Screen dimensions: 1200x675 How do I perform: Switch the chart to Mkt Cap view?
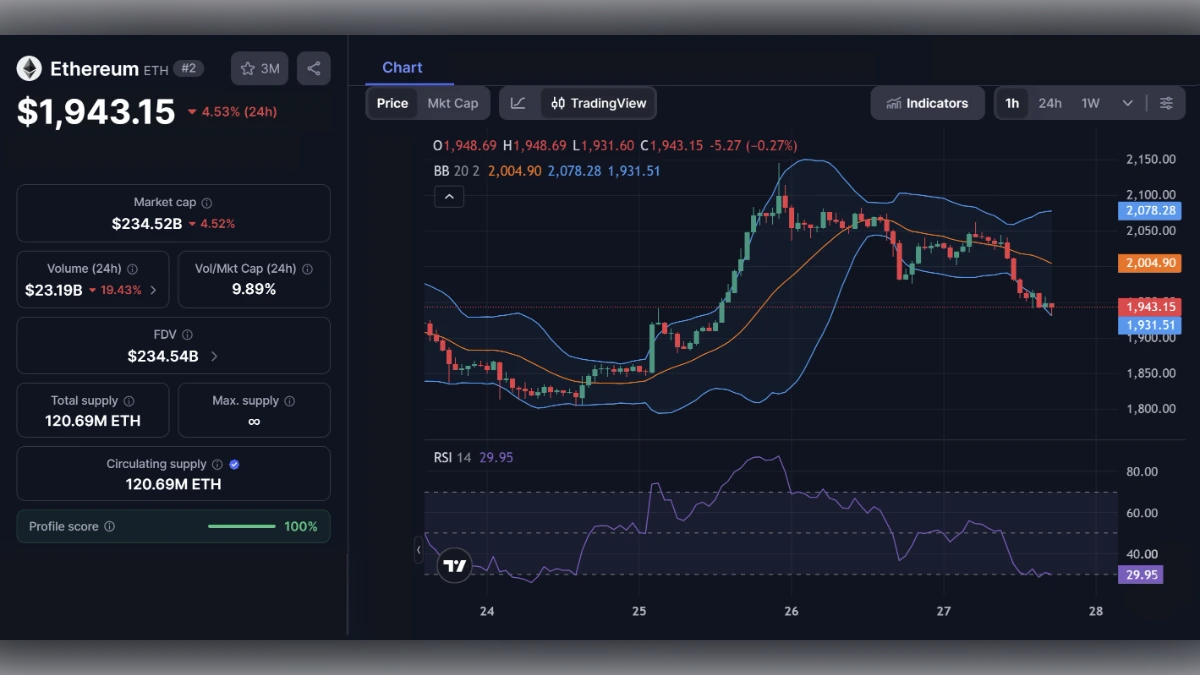pyautogui.click(x=453, y=103)
